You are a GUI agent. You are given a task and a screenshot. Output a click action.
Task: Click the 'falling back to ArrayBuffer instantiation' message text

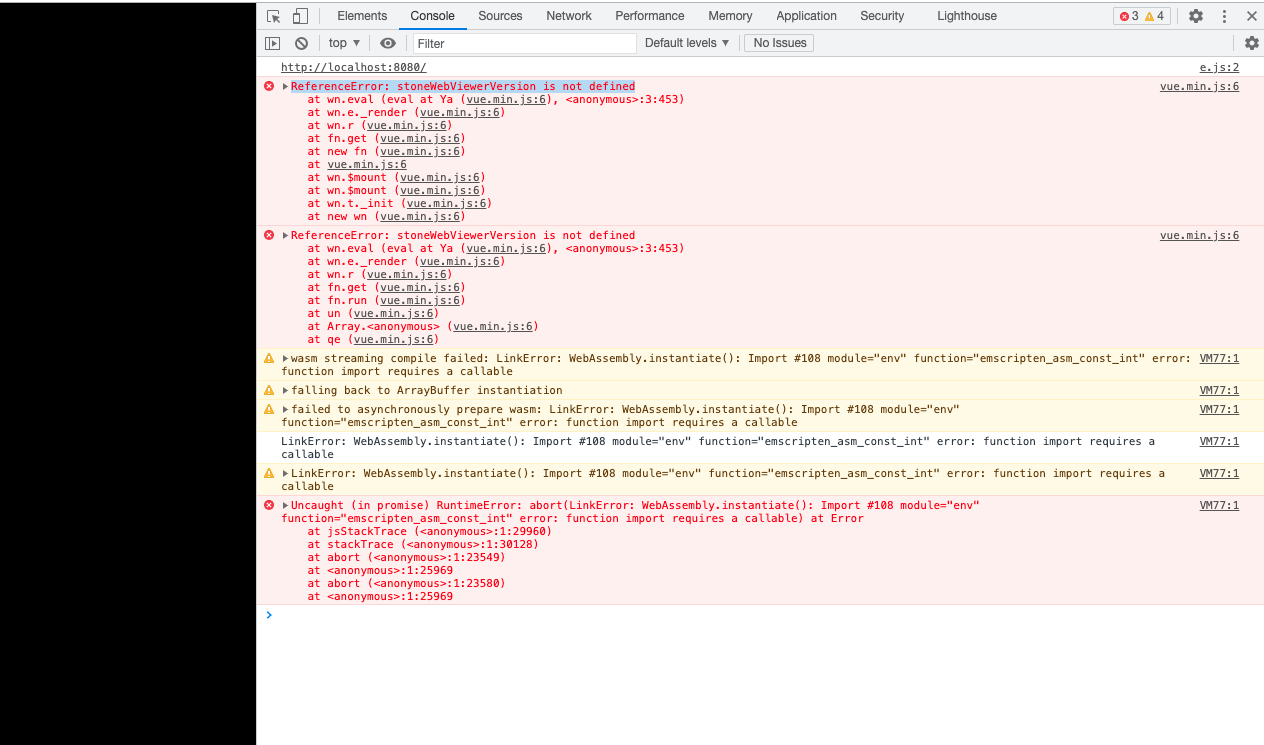[427, 391]
